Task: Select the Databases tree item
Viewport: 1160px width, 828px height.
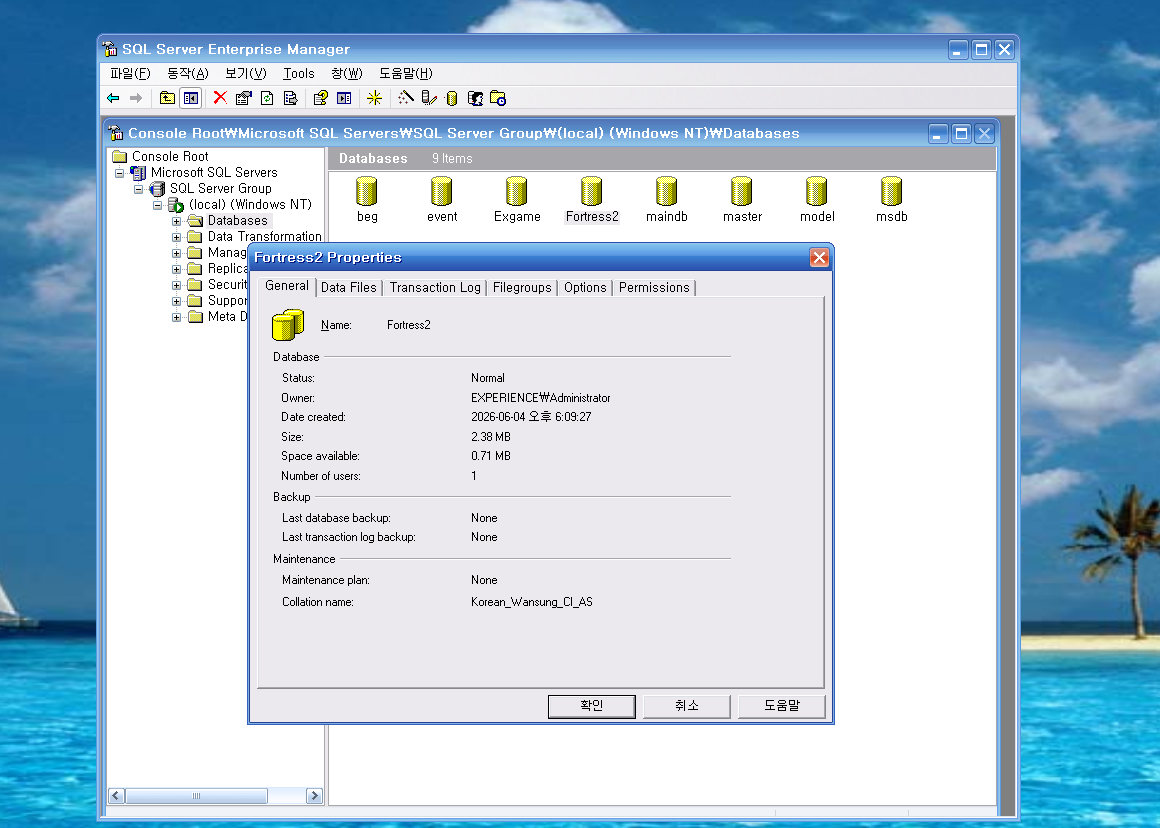Action: pyautogui.click(x=237, y=221)
